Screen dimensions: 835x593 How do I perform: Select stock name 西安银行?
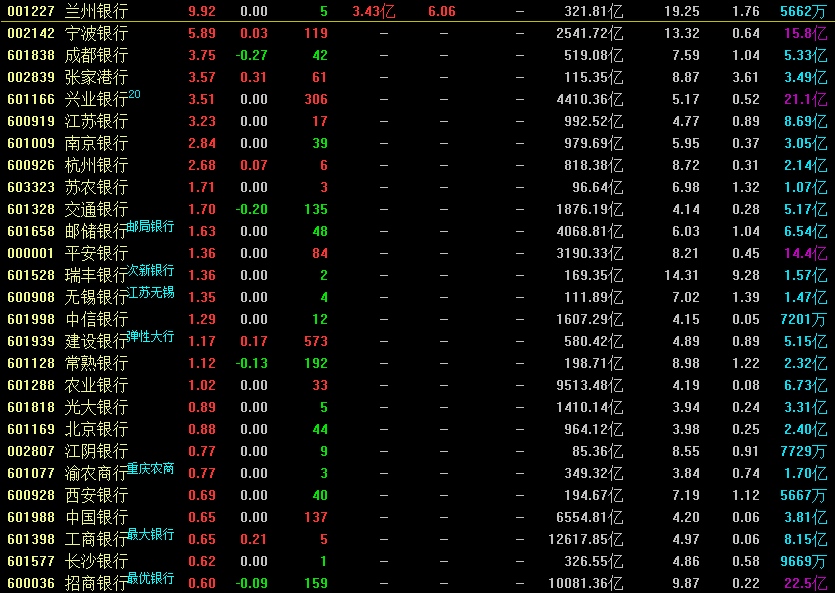96,495
